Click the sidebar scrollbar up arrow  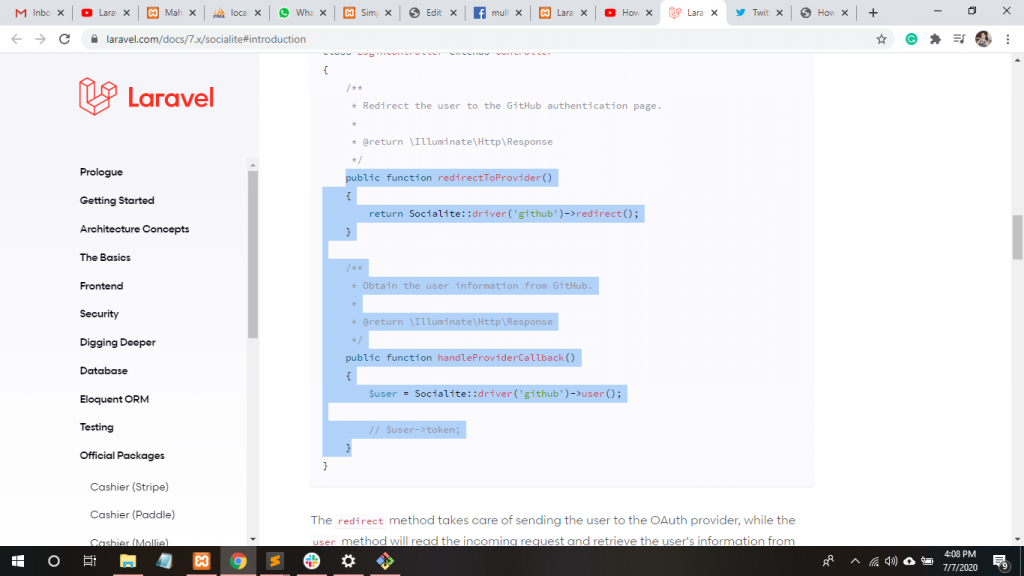coord(253,165)
